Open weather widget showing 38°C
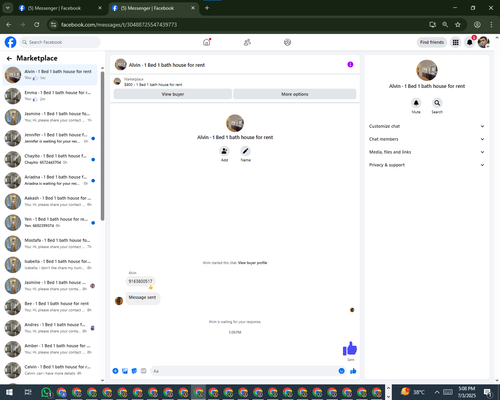Screen dimensions: 500x400 [413, 392]
